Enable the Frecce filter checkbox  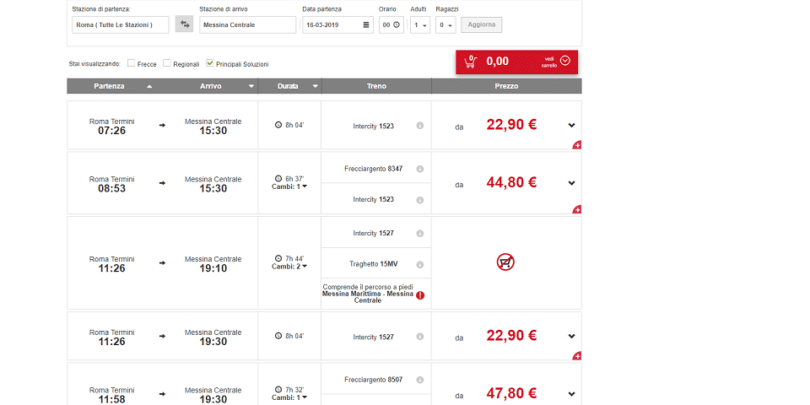point(132,63)
